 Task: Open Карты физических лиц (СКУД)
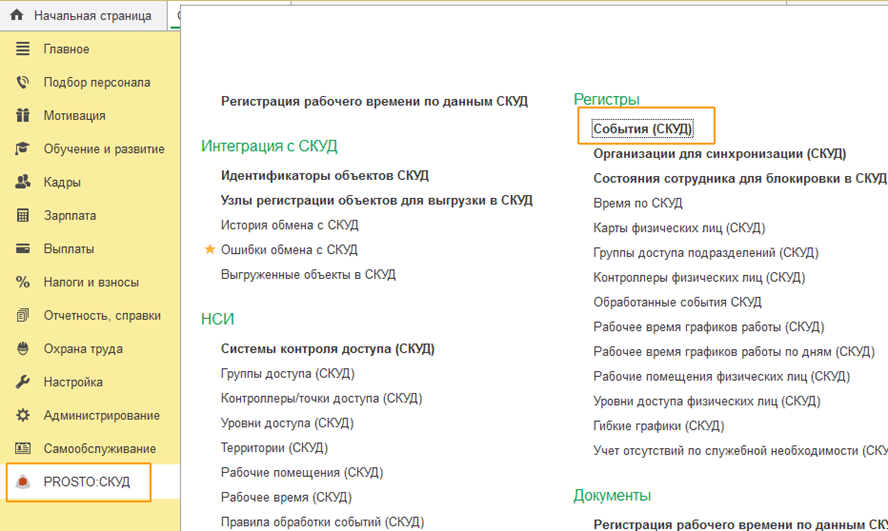[678, 228]
